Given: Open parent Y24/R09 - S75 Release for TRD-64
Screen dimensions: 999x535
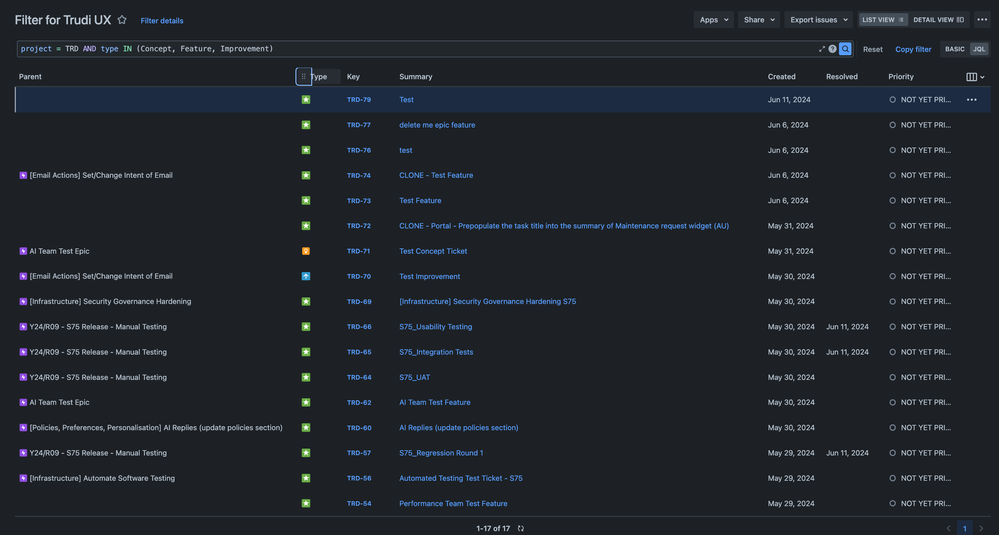Looking at the screenshot, I should pyautogui.click(x=98, y=377).
